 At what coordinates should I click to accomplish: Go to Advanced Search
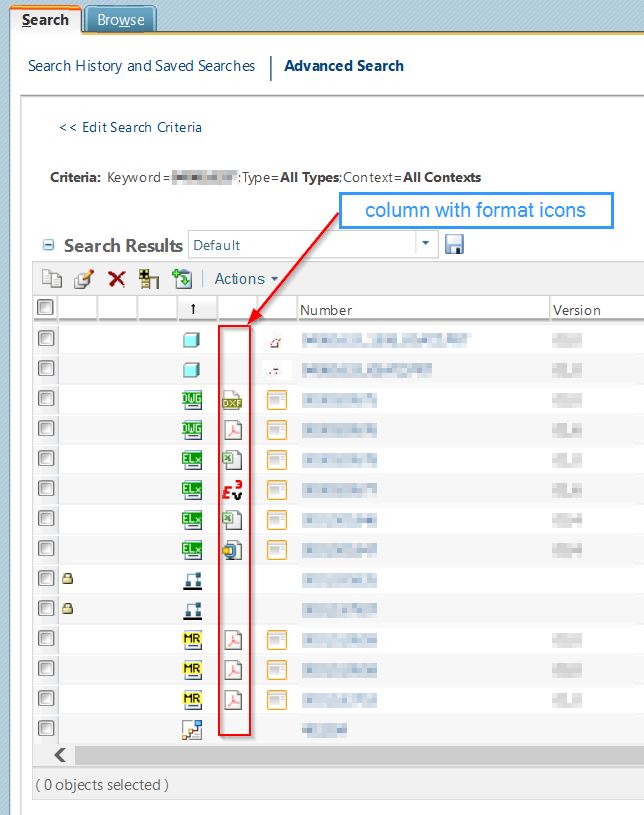[x=344, y=66]
